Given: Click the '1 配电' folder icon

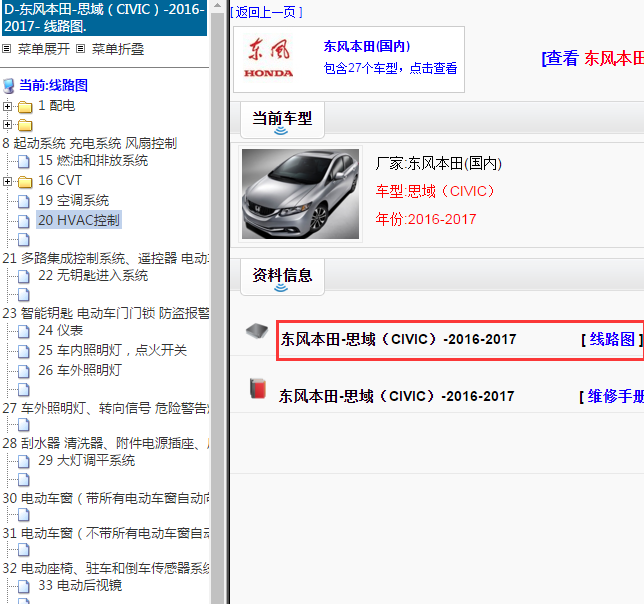Looking at the screenshot, I should [25, 107].
